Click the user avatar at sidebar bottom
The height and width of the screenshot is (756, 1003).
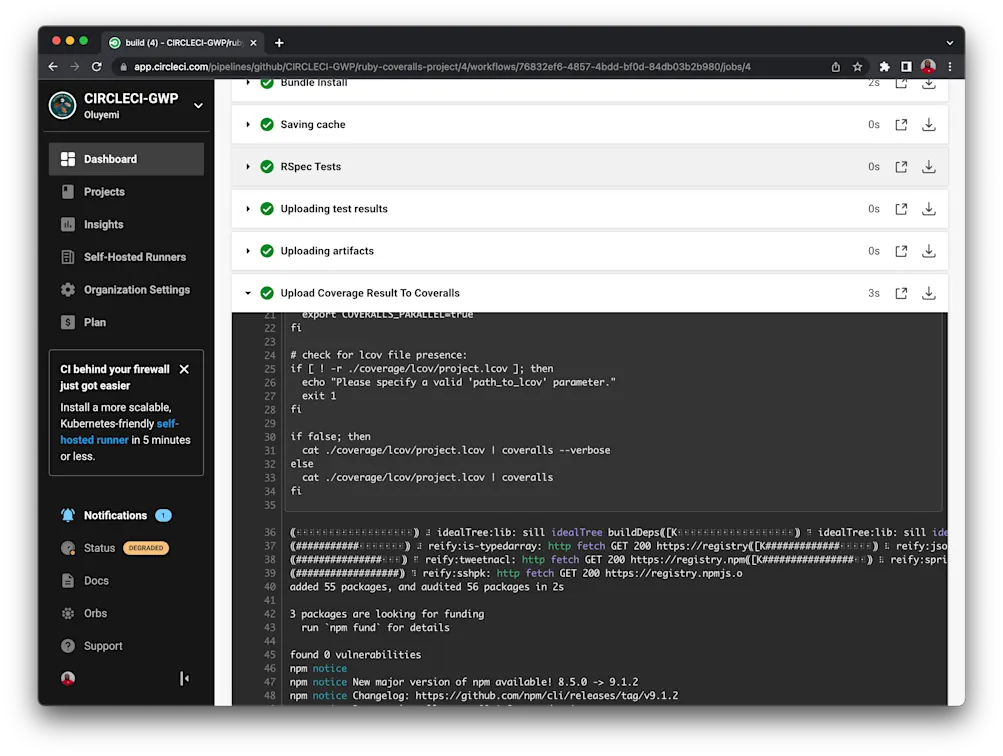[68, 679]
